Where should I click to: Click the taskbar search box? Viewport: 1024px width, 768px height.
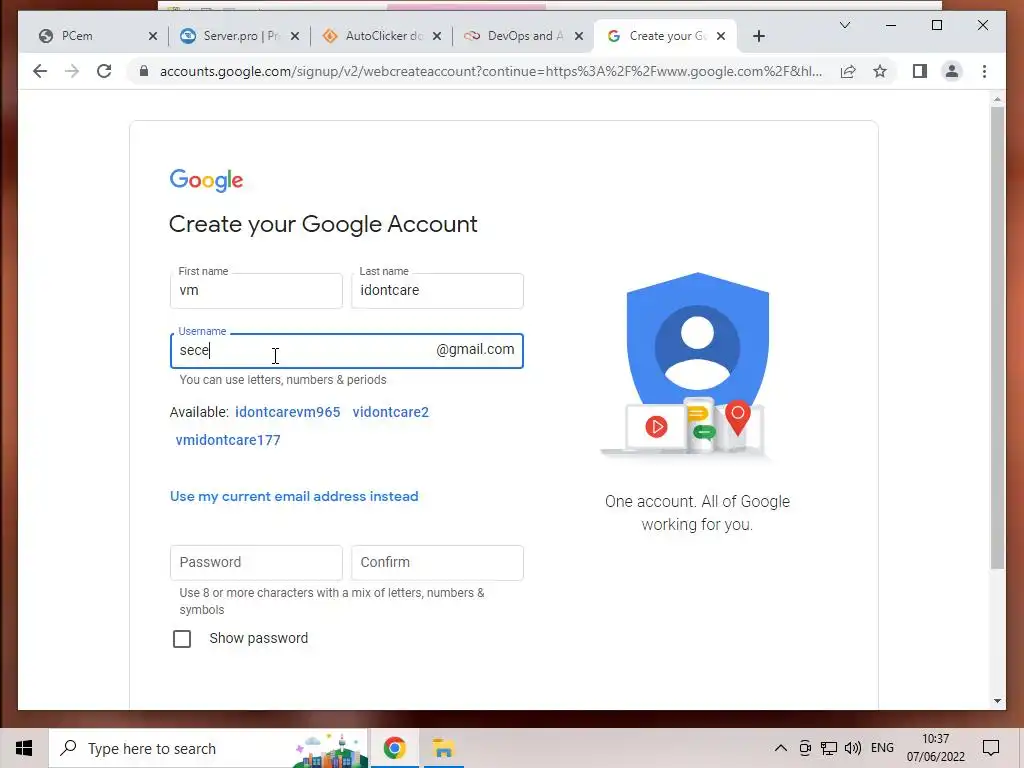point(209,748)
